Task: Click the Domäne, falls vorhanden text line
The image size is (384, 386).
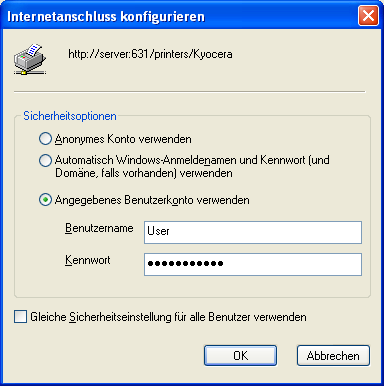Action: click(x=144, y=173)
